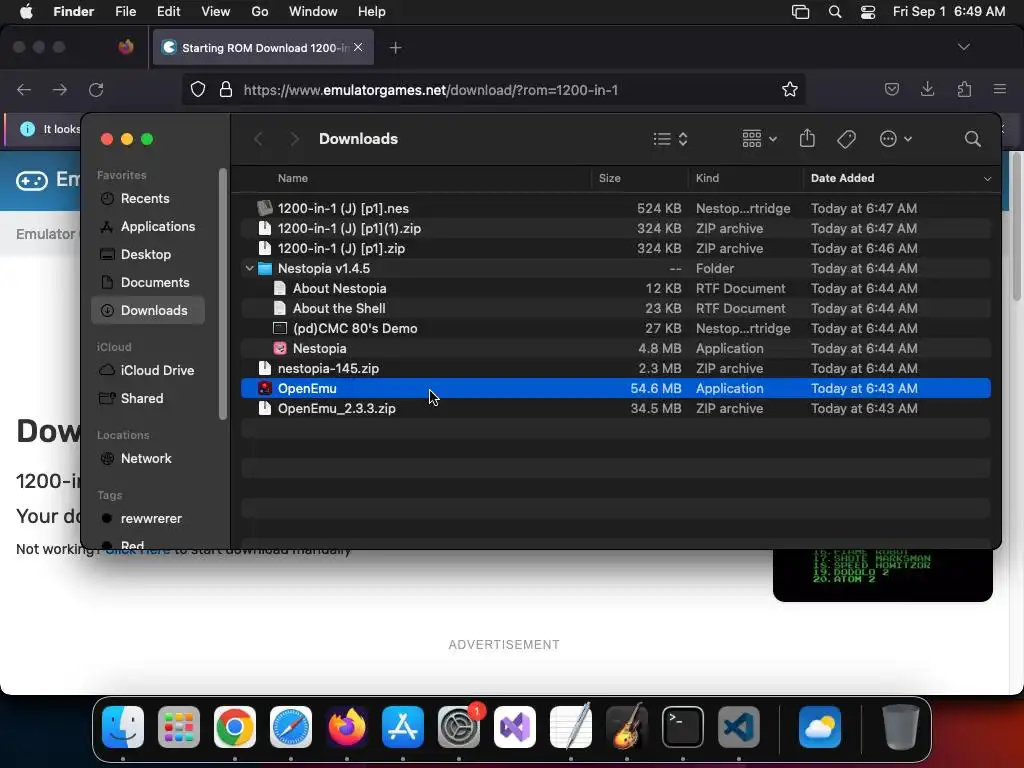
Task: Open a new Firefox tab
Action: click(395, 48)
